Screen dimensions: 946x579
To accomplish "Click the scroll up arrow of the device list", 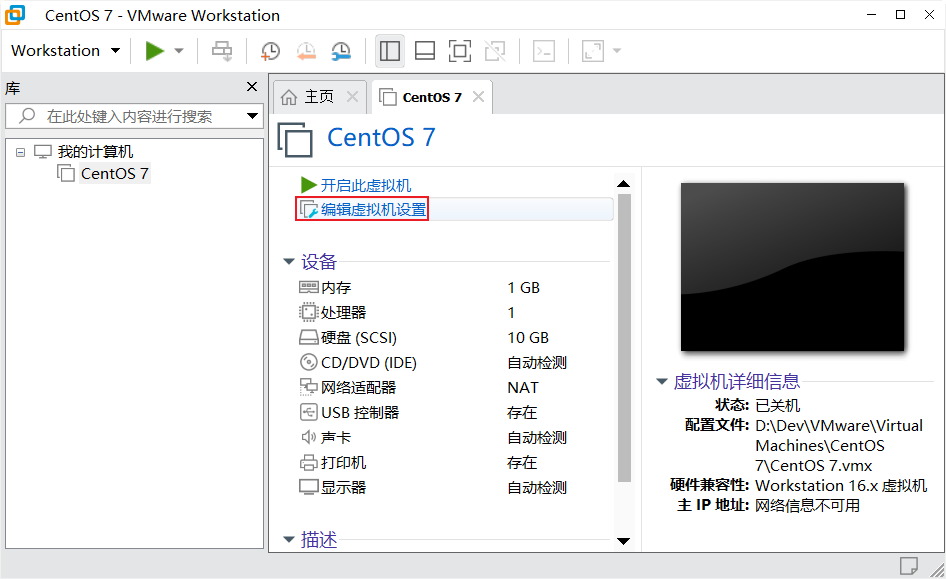I will pos(624,184).
